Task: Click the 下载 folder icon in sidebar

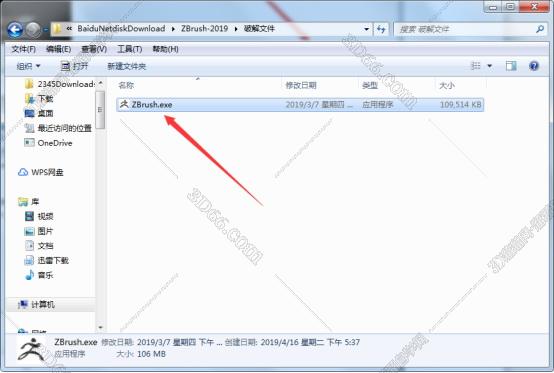Action: click(29, 99)
